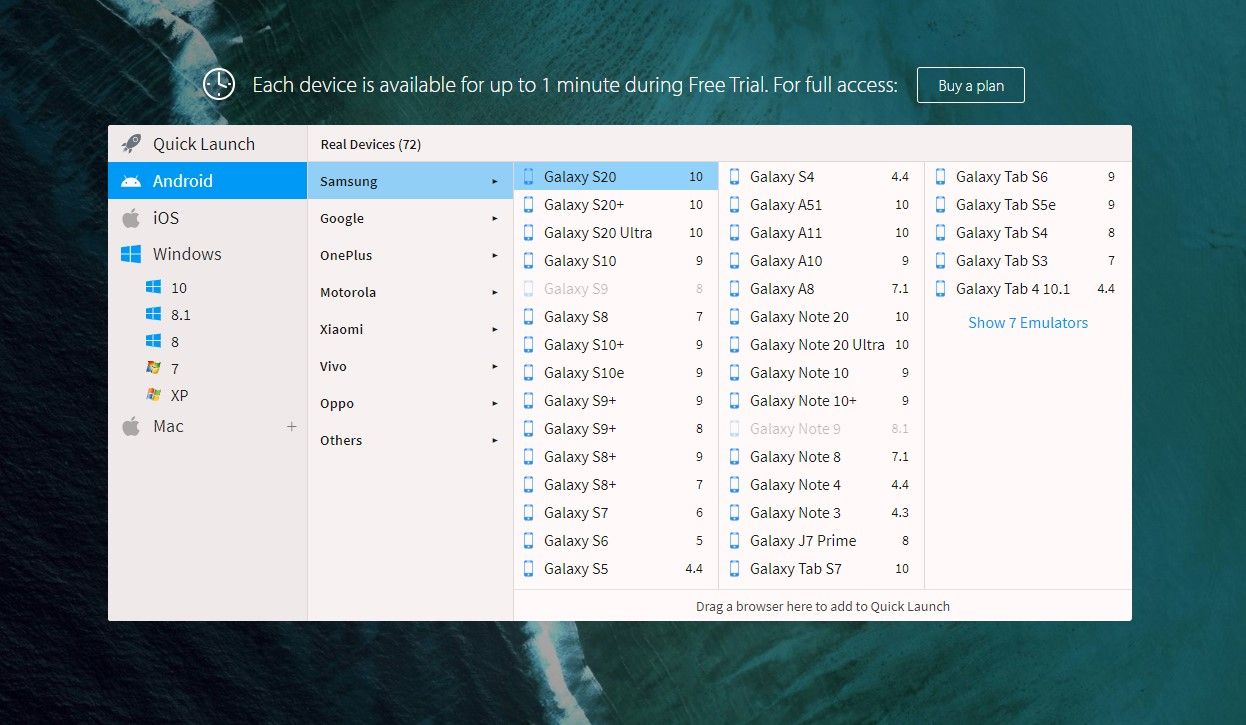
Task: Expand the Mac section with plus sign
Action: click(x=292, y=427)
